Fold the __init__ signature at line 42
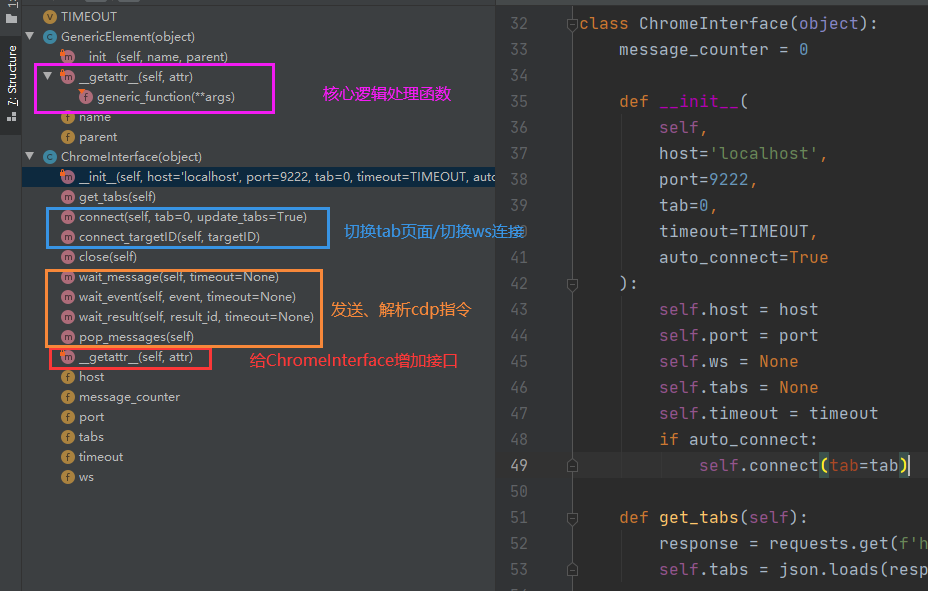Screen dimensions: 928x591 click(572, 285)
